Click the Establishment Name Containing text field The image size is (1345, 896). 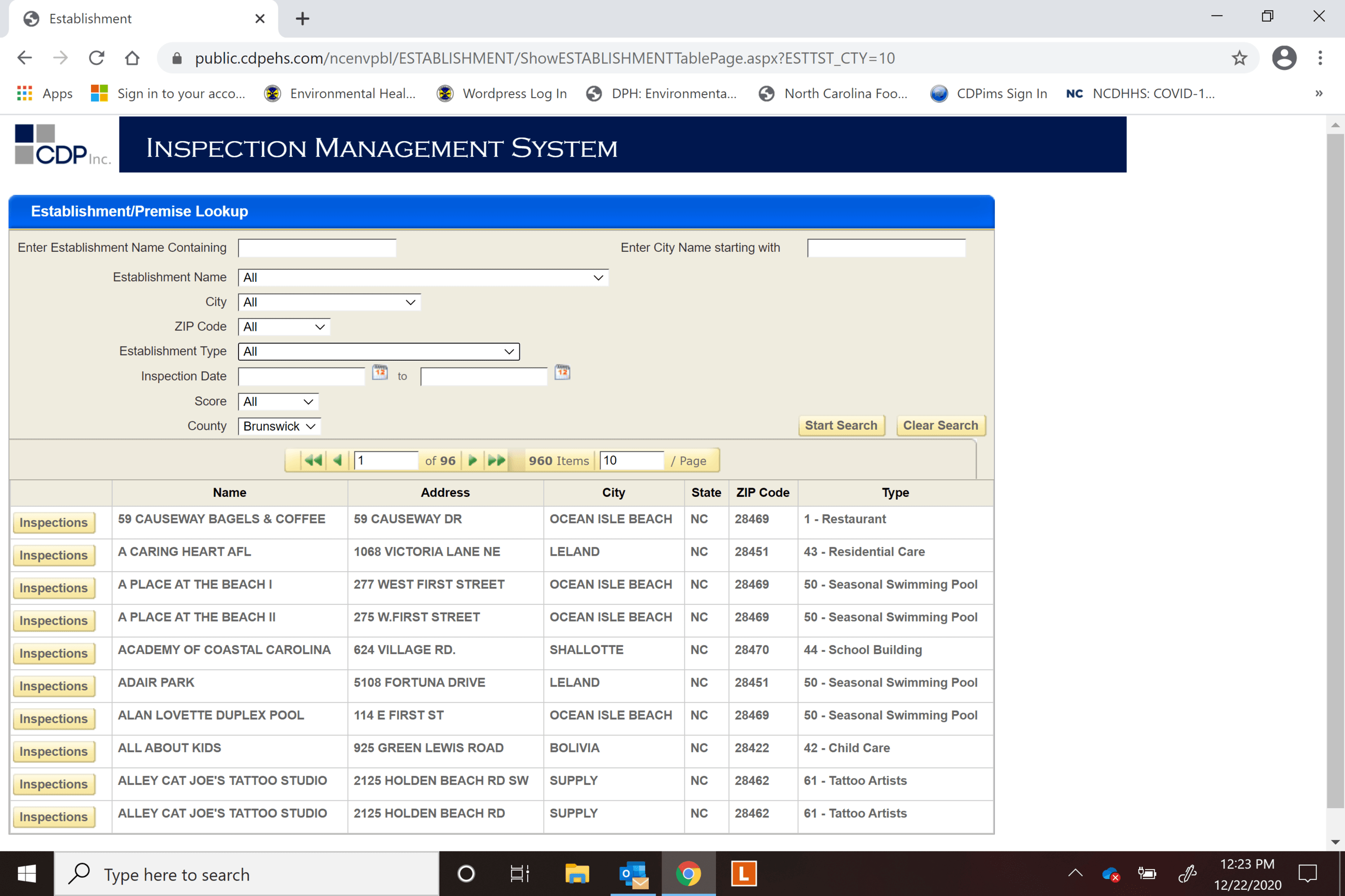pyautogui.click(x=317, y=248)
